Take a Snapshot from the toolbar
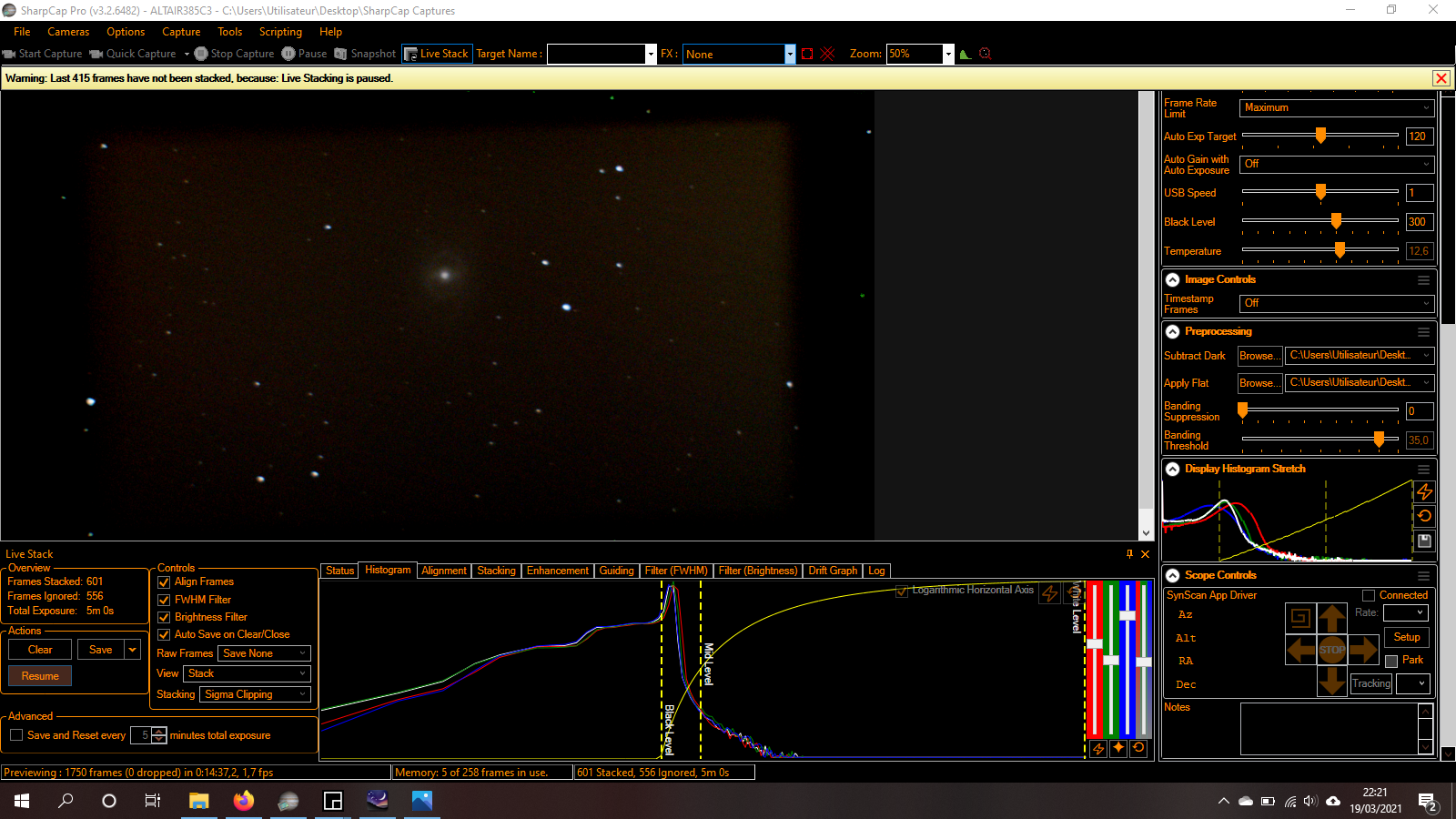 [x=365, y=54]
